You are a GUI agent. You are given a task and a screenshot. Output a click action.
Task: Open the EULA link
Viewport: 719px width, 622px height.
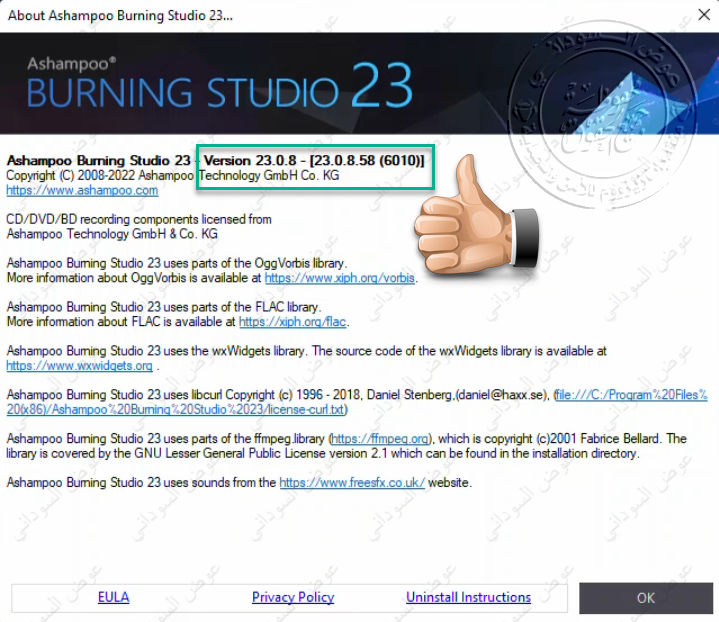pyautogui.click(x=113, y=597)
